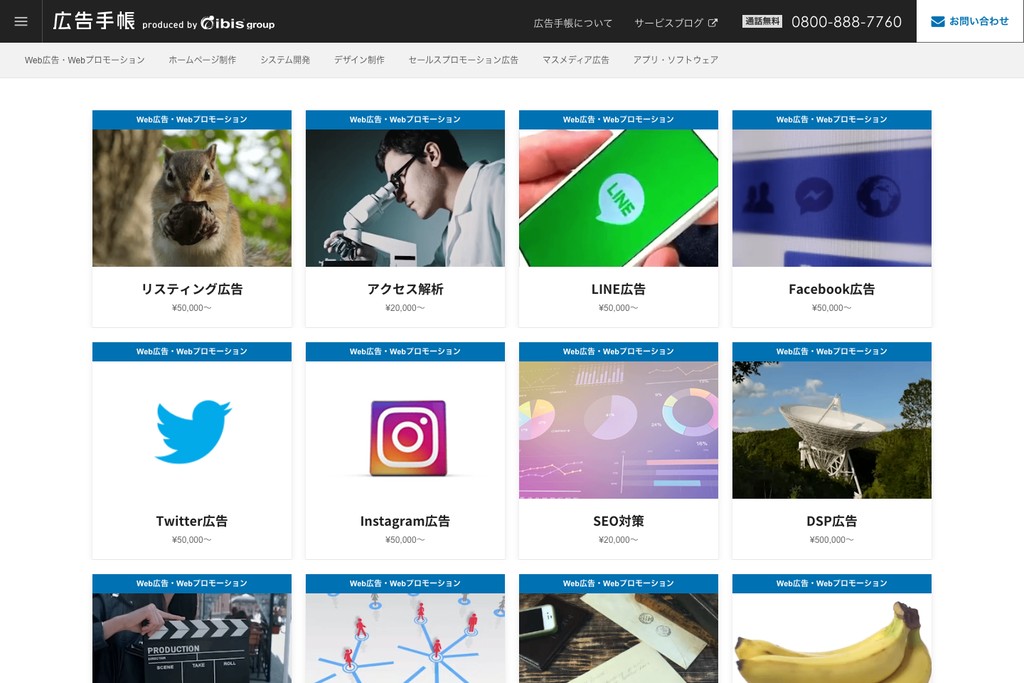Click the envelope icon in お問い合わせ button

pyautogui.click(x=938, y=22)
